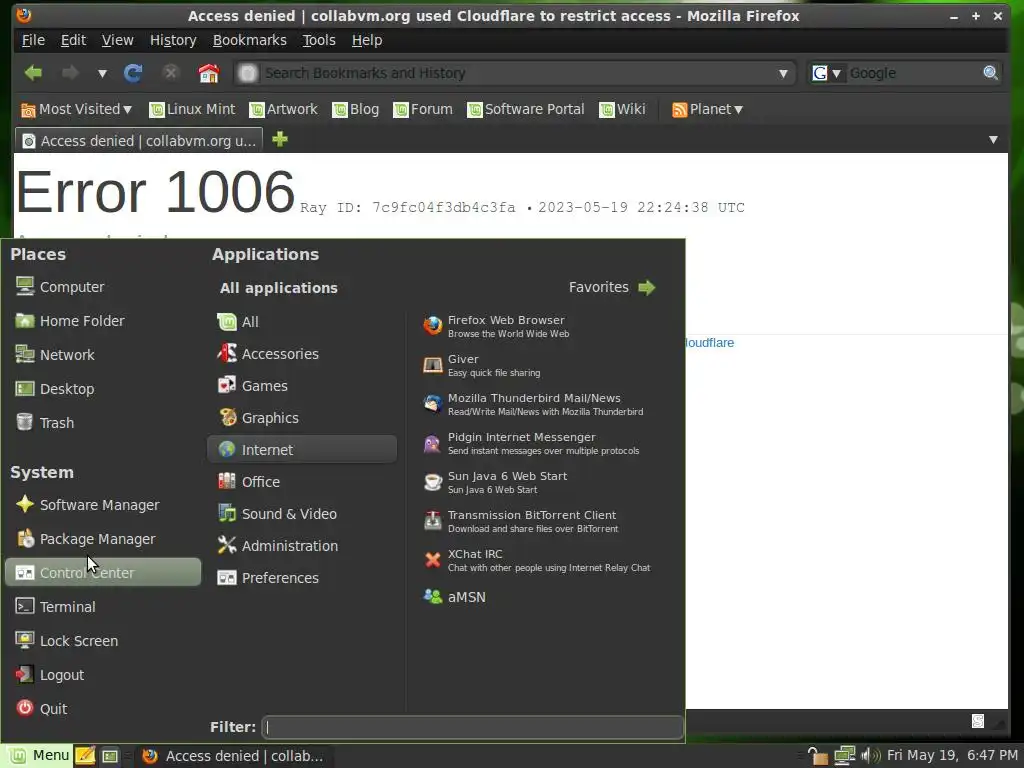Select the Access denied browser tab
This screenshot has width=1024, height=768.
point(138,140)
